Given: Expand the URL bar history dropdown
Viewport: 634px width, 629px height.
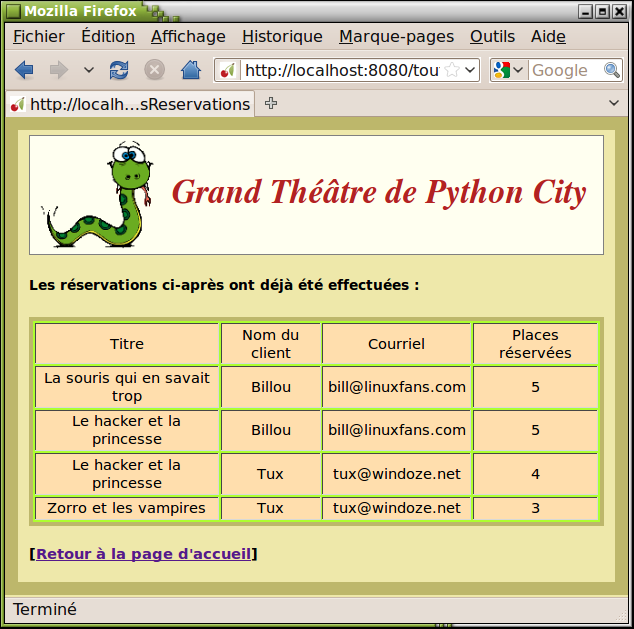Looking at the screenshot, I should tap(470, 70).
